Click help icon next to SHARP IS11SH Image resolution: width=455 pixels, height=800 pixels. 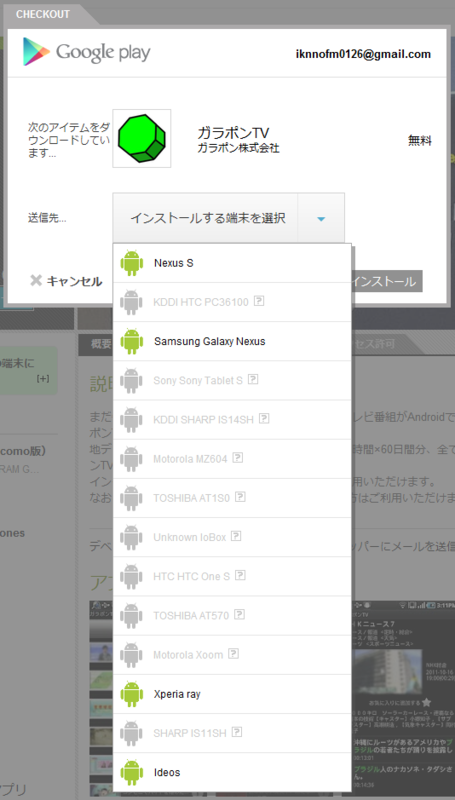pos(237,733)
